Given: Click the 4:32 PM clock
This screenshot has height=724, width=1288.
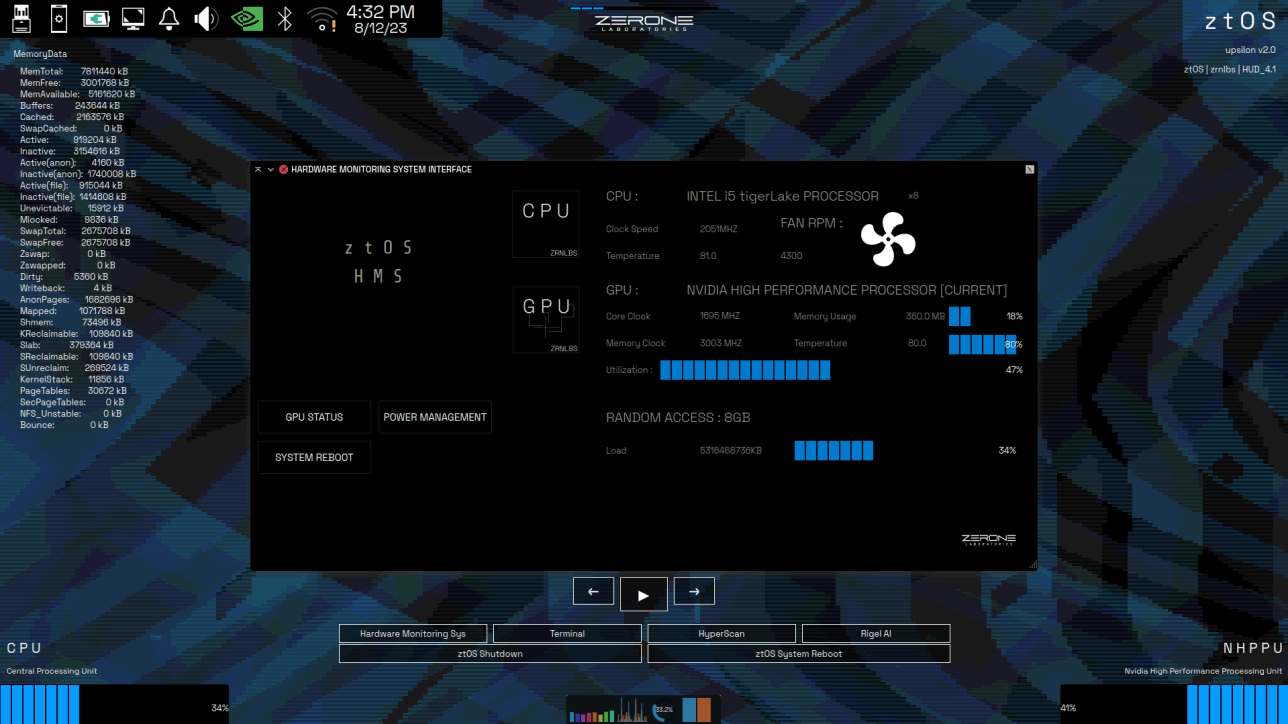Looking at the screenshot, I should pyautogui.click(x=380, y=12).
